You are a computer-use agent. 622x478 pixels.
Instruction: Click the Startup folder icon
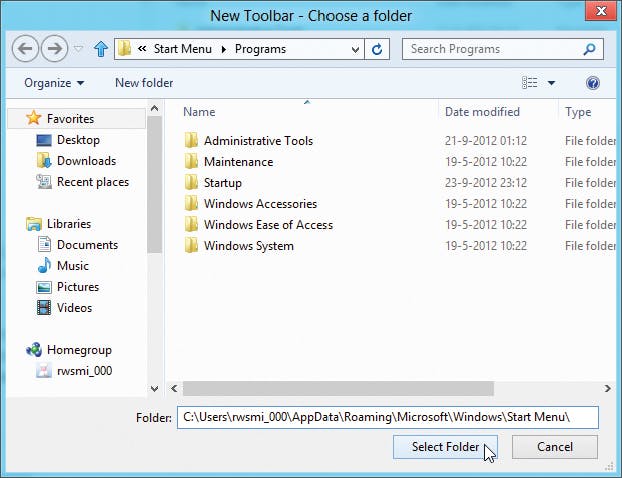pos(191,182)
